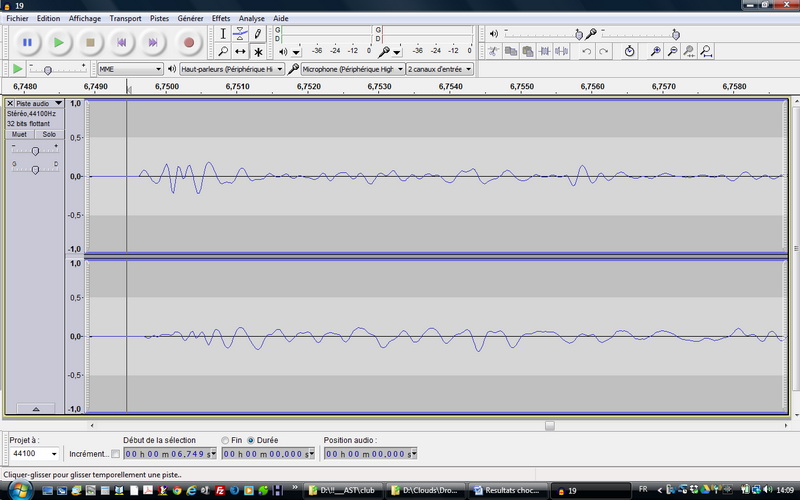Open the output meter dropdown arrow
800x500 pixels.
[296, 52]
